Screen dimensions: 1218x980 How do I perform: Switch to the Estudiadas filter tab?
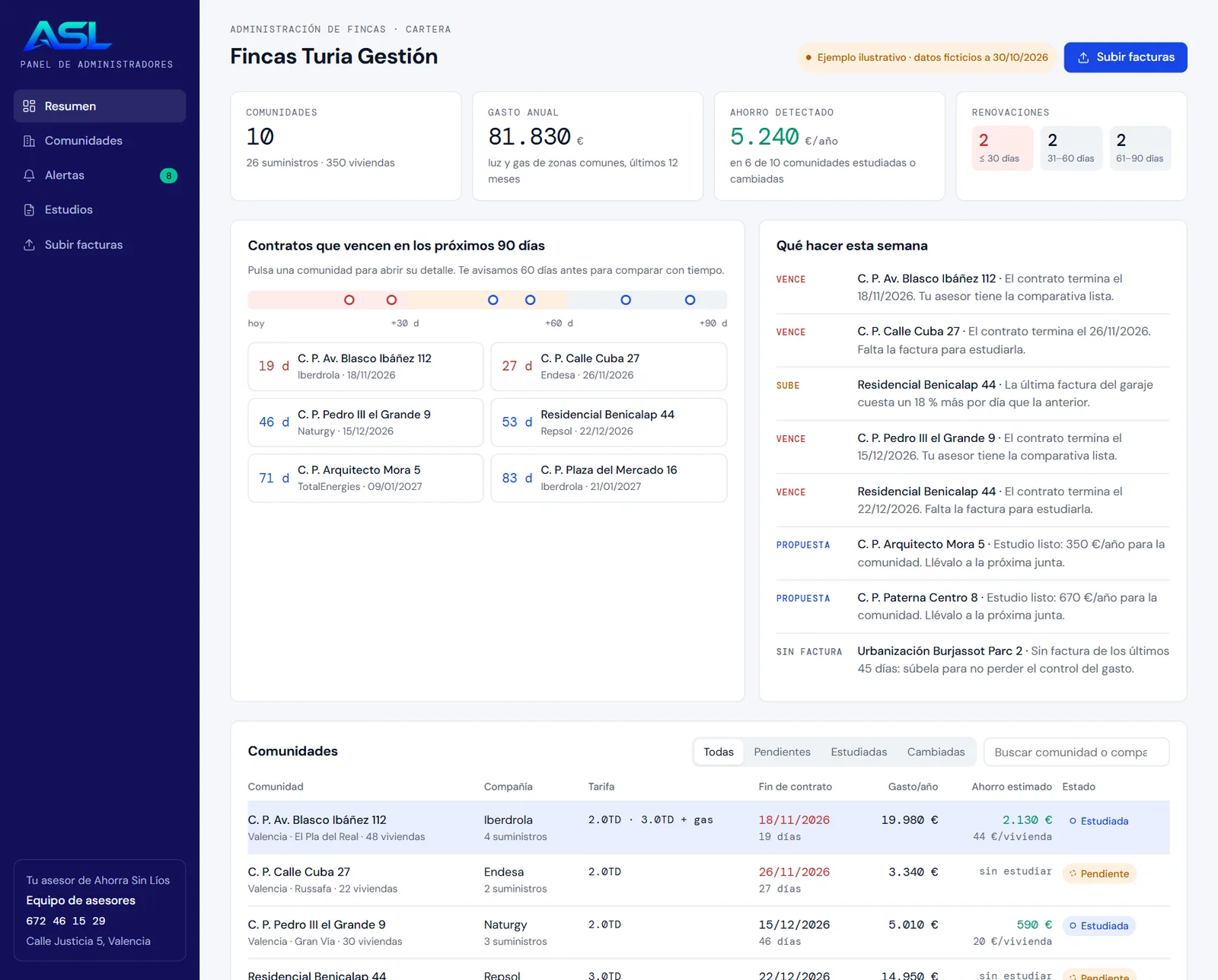point(859,752)
